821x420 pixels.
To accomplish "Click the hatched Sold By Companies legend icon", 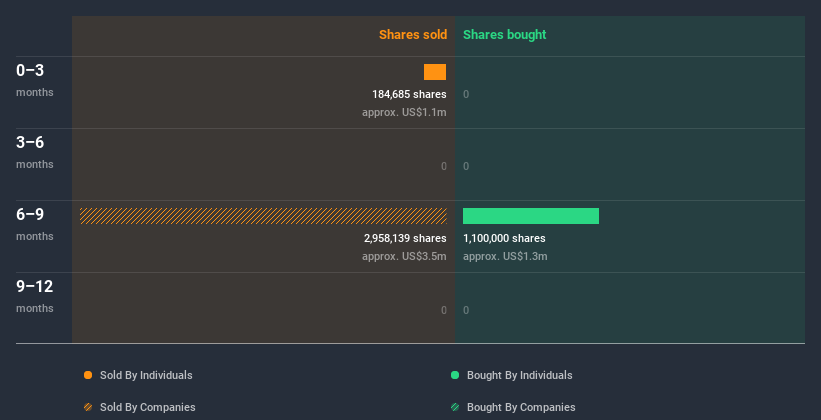I will pos(88,407).
